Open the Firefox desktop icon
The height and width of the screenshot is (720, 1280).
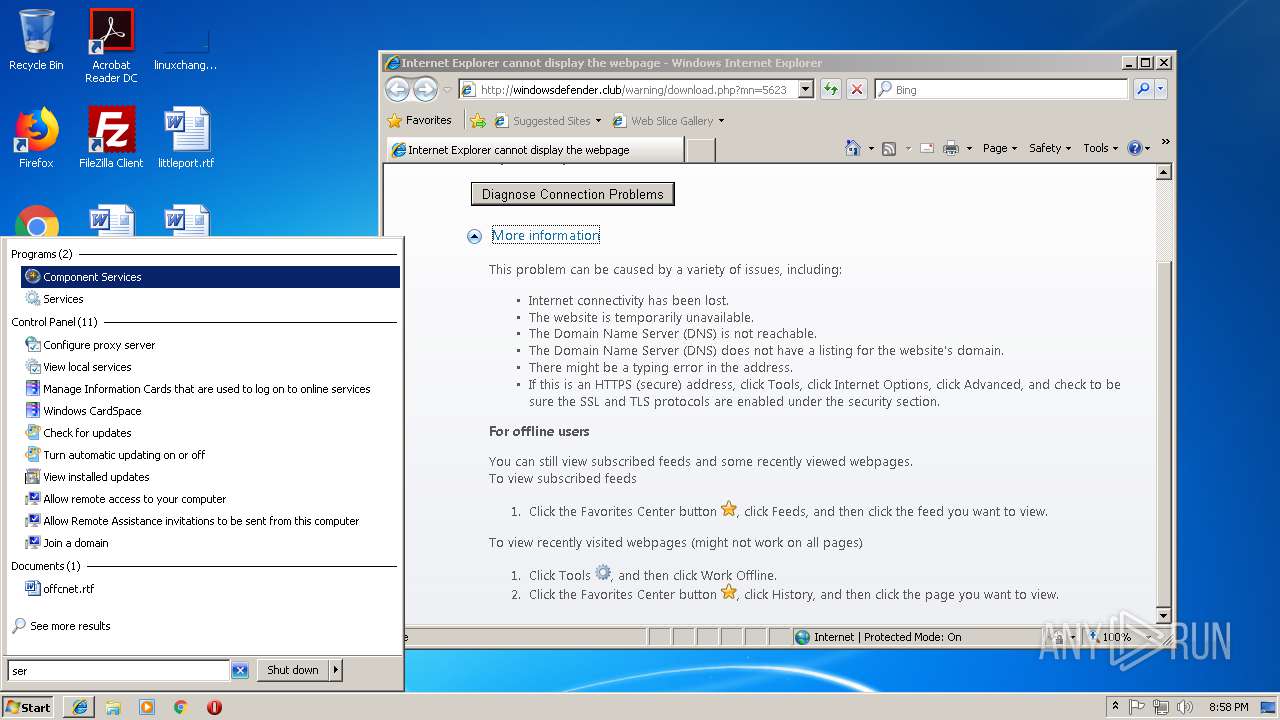click(36, 138)
